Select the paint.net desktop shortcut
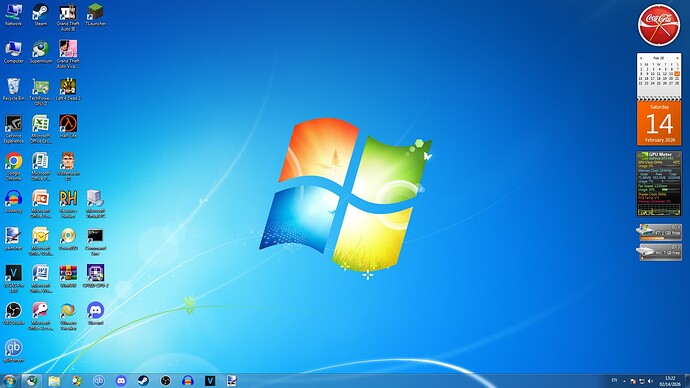 coord(13,239)
